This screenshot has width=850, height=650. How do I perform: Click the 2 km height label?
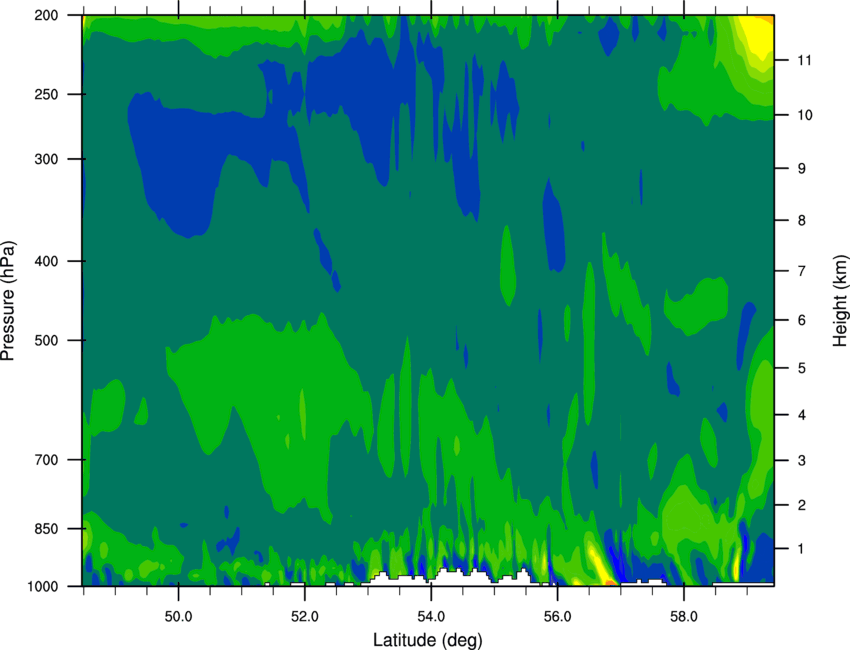(x=802, y=505)
